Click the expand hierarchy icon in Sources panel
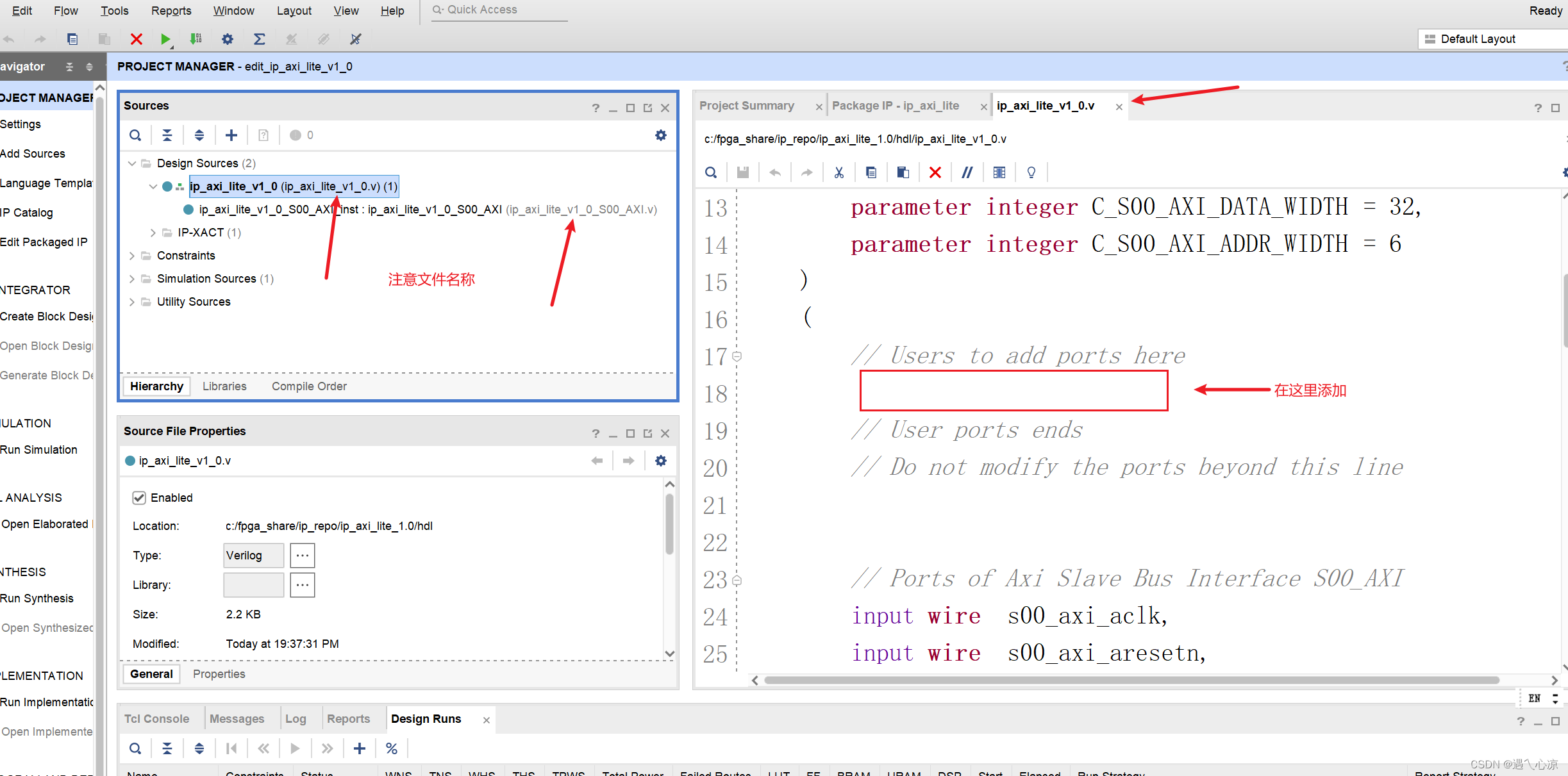 coord(200,135)
